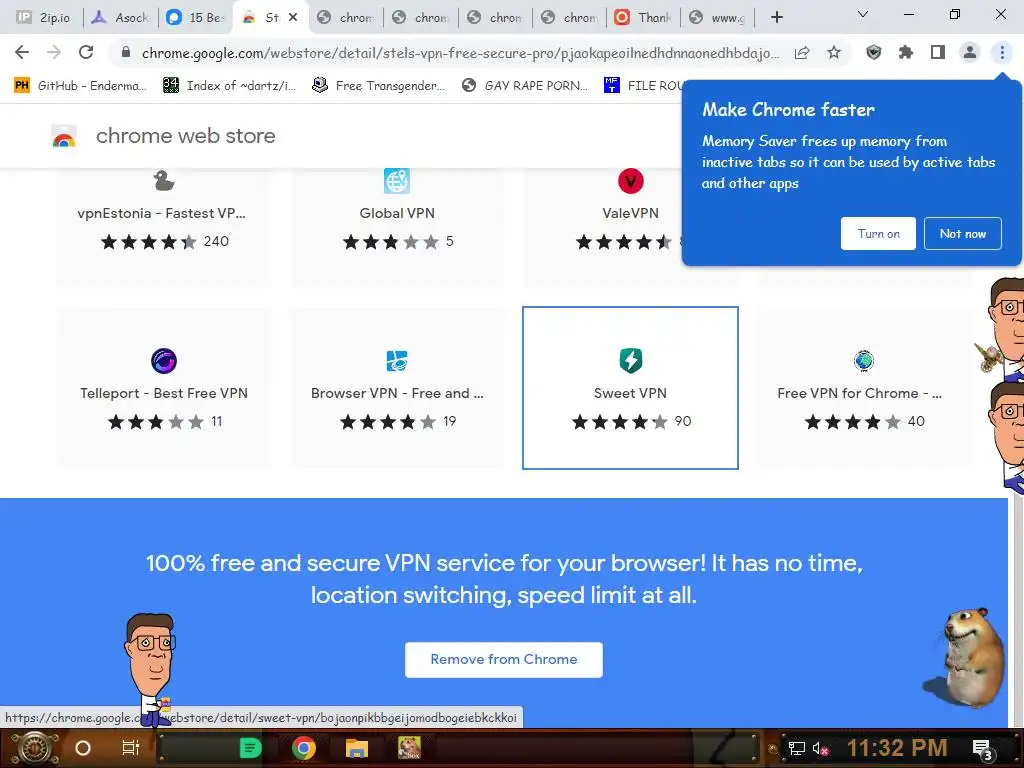Open File Explorer from the taskbar
This screenshot has height=768, width=1024.
click(x=357, y=748)
